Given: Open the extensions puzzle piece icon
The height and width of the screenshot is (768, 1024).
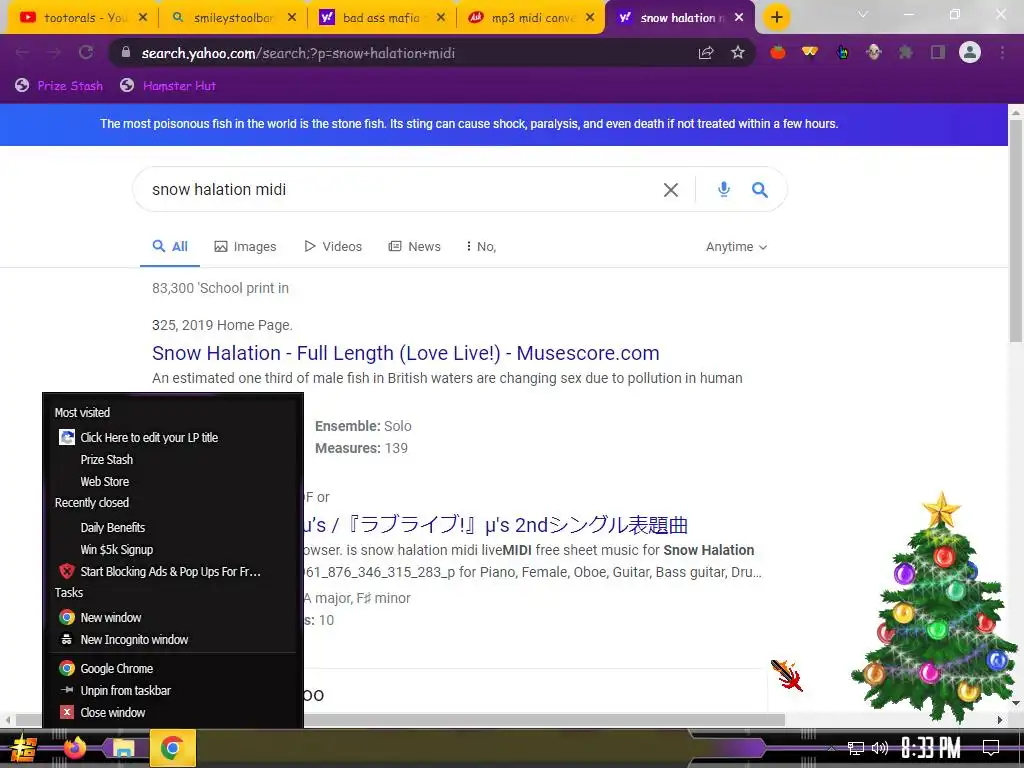Looking at the screenshot, I should [x=906, y=53].
